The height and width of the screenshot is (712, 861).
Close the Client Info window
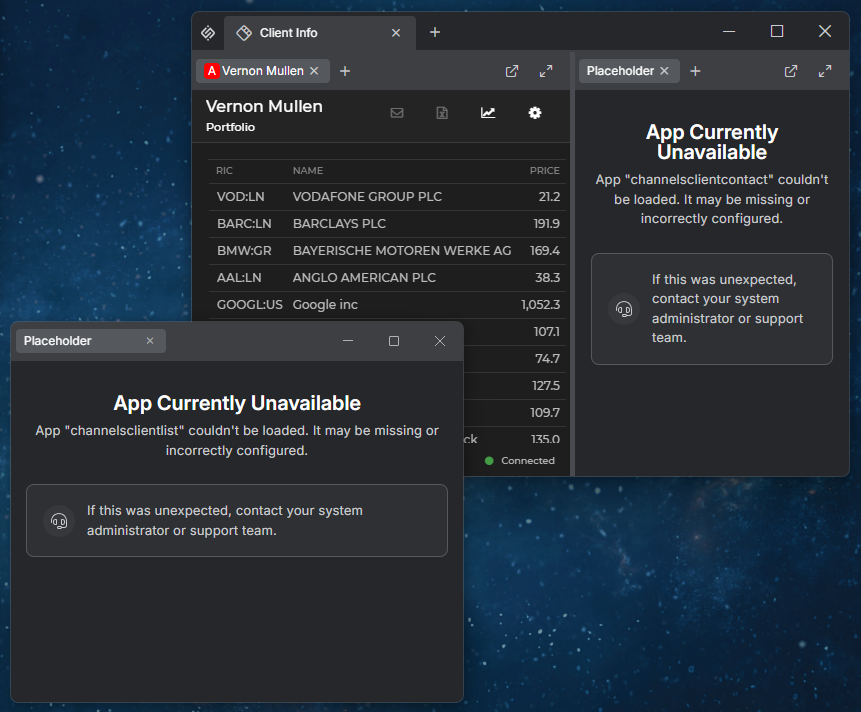point(825,31)
